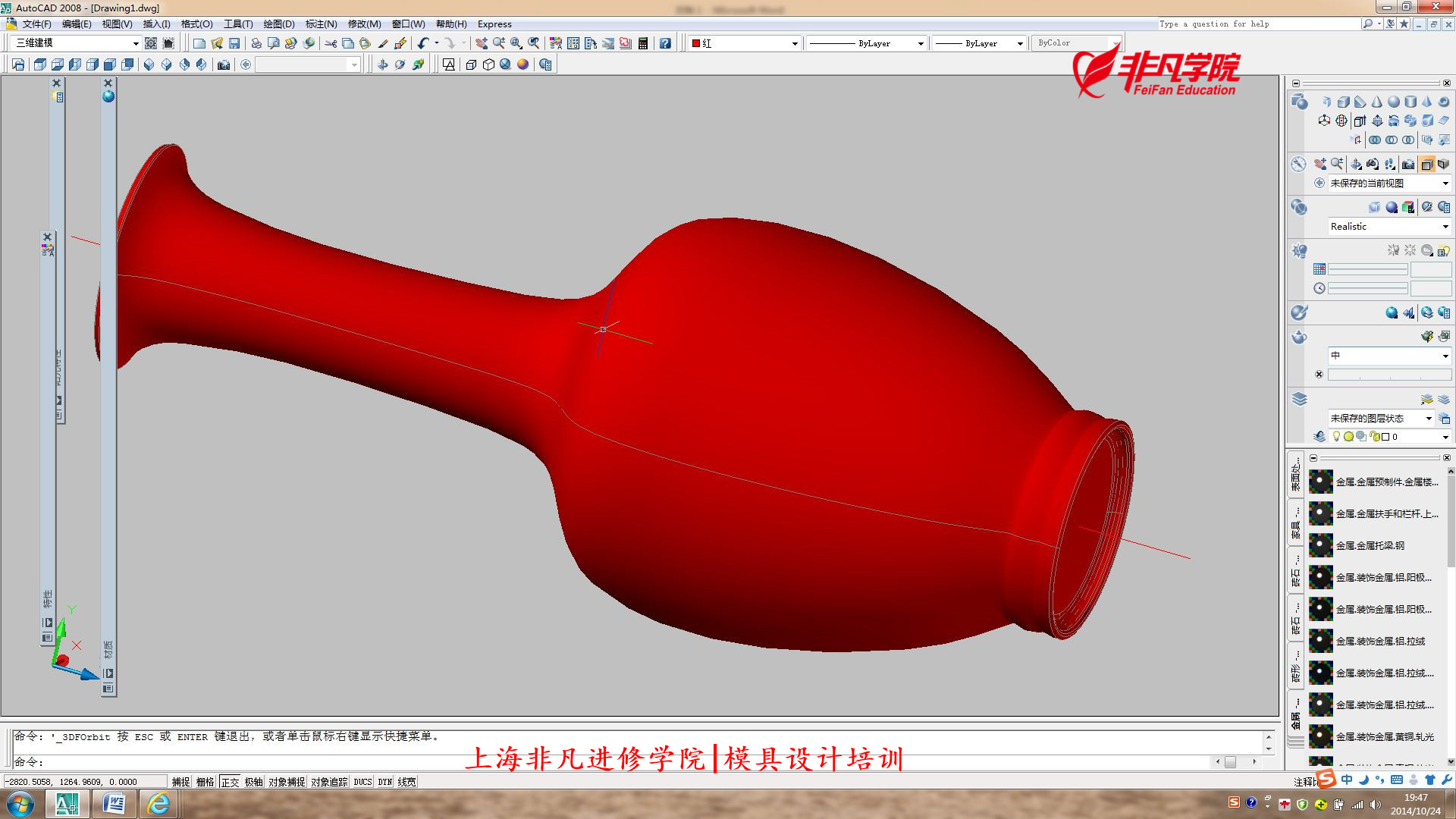Click the Constrained Orbit icon
The width and height of the screenshot is (1456, 819).
383,64
